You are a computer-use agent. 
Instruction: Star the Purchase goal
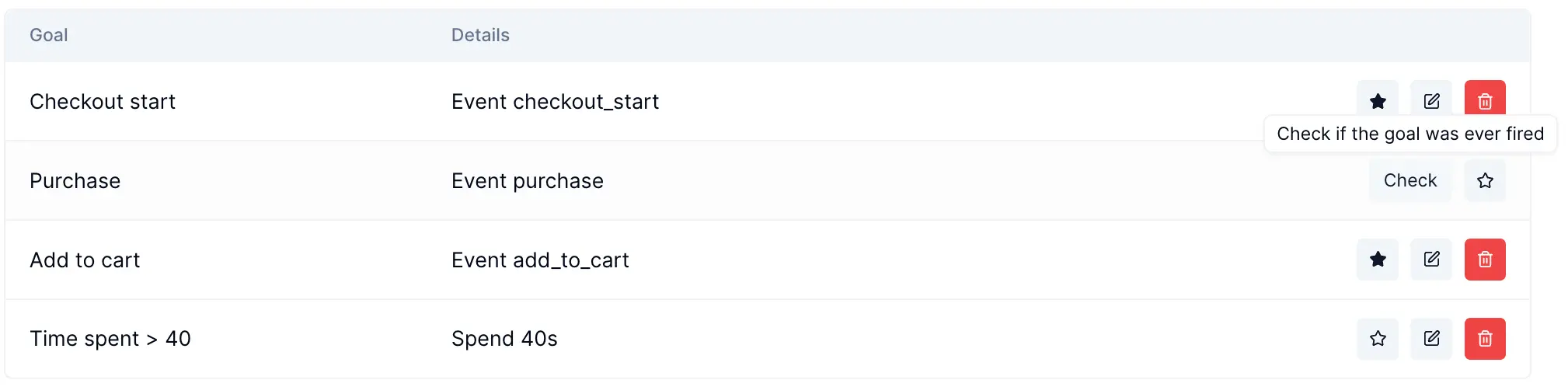pos(1485,180)
